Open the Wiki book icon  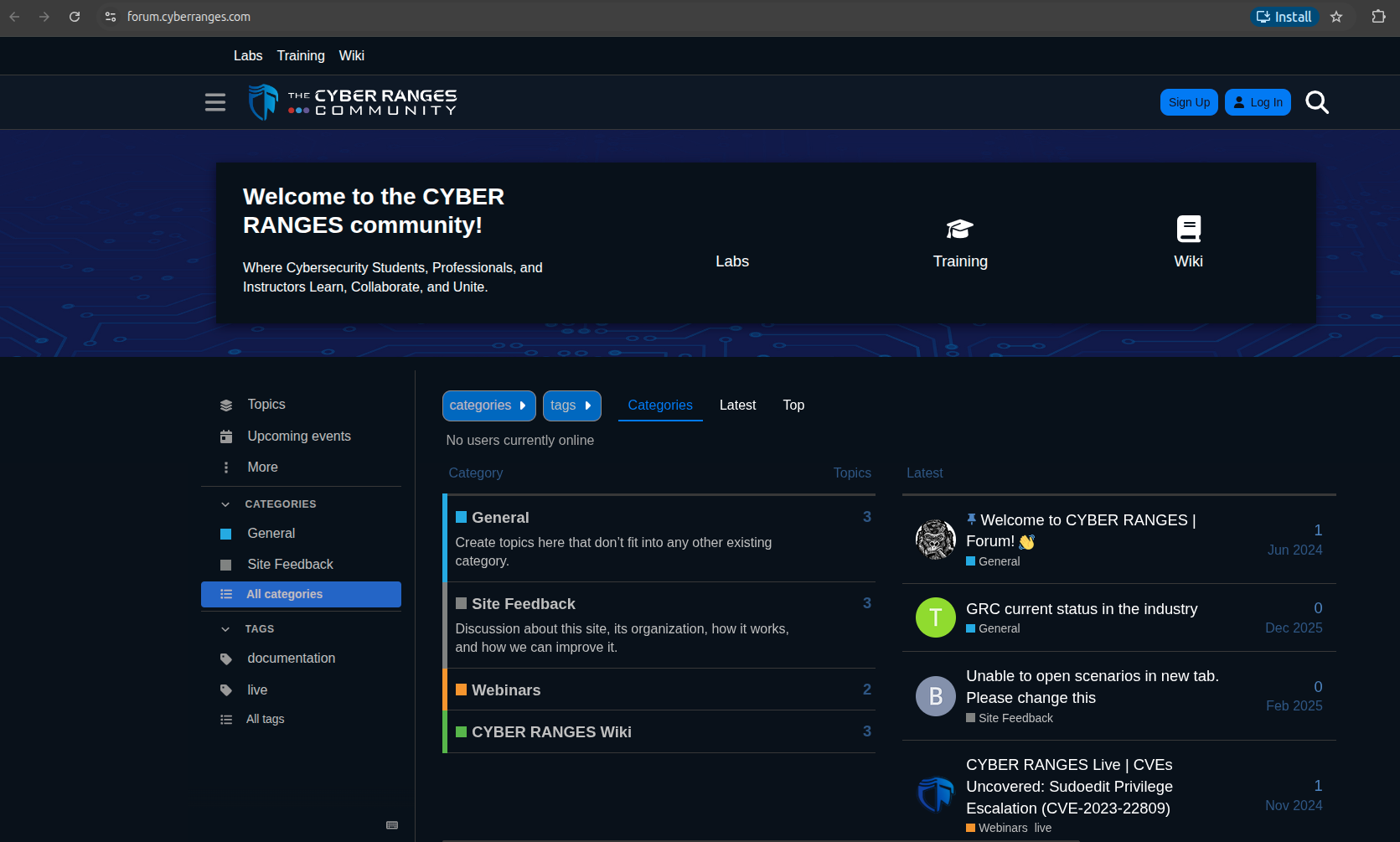click(x=1188, y=229)
